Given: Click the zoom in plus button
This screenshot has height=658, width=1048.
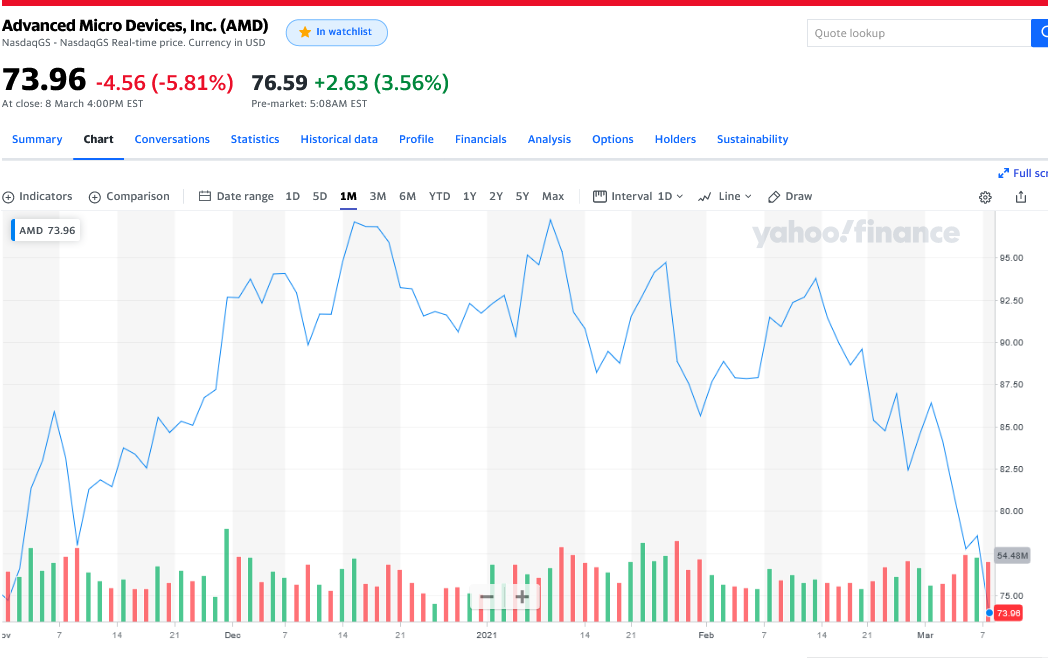Looking at the screenshot, I should click(522, 596).
